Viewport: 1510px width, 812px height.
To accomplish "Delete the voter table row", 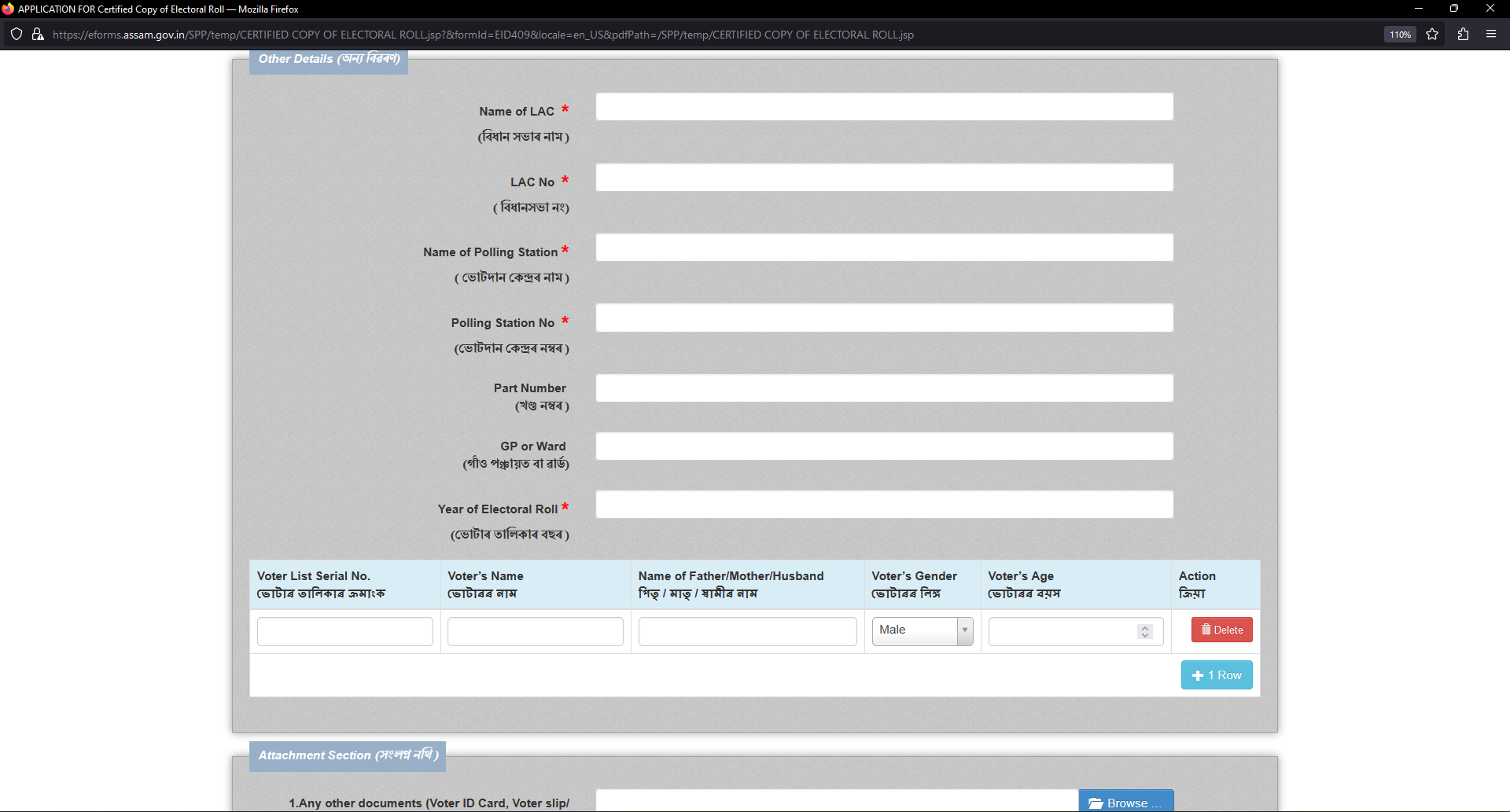I will coord(1221,630).
